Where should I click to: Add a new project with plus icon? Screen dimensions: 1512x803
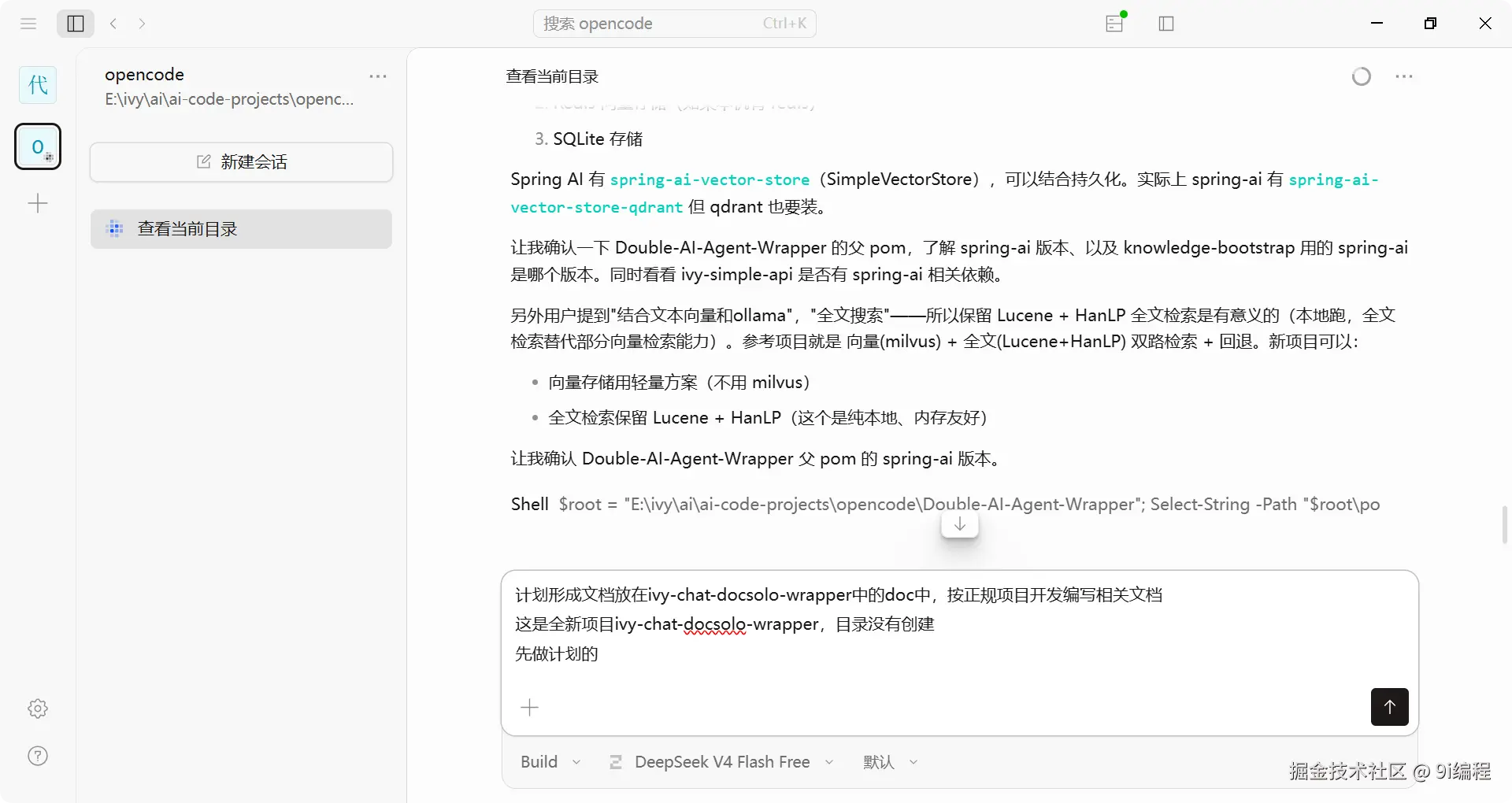(x=38, y=204)
